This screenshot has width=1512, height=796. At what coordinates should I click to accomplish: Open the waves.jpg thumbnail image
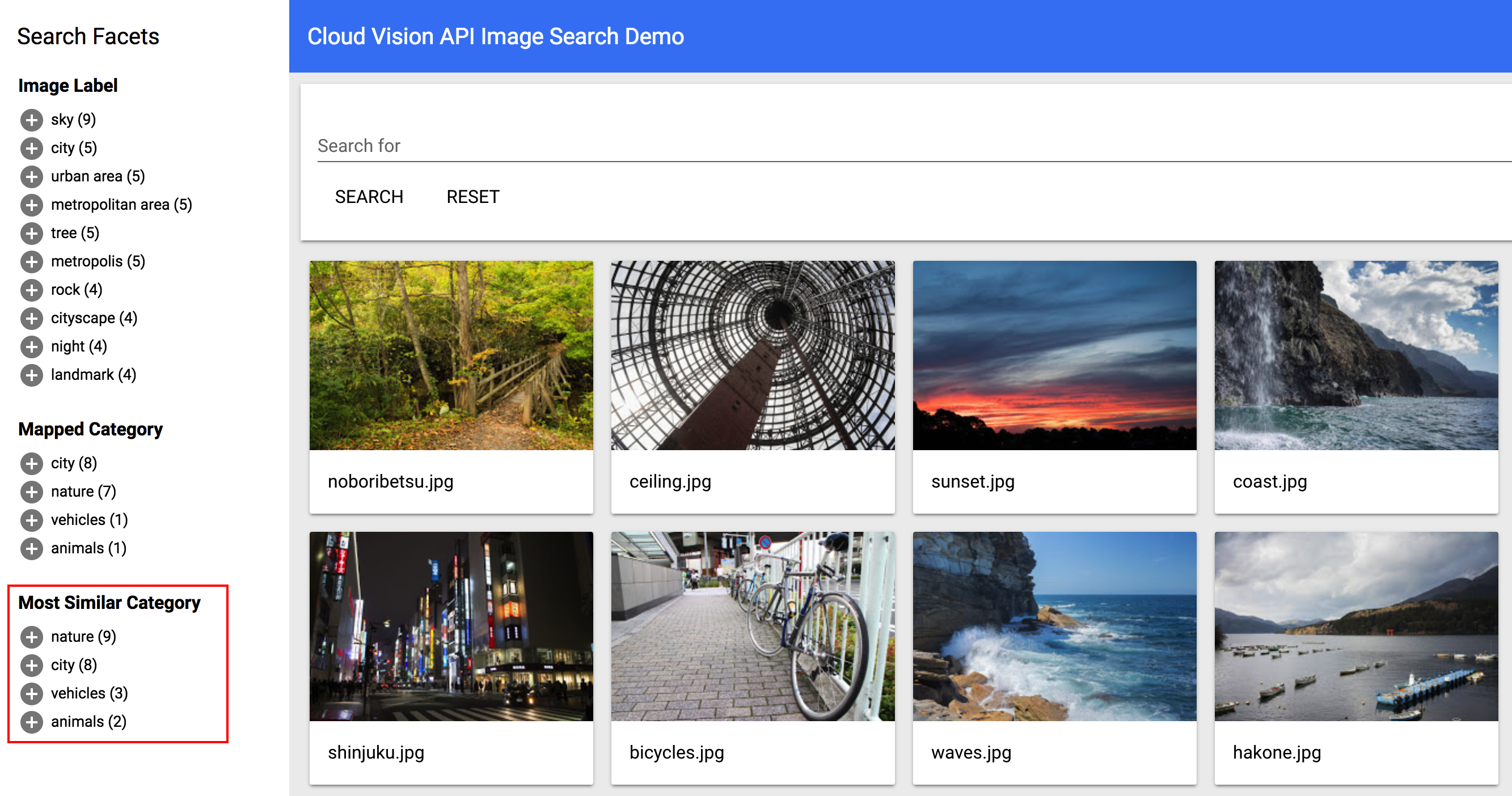point(1055,626)
